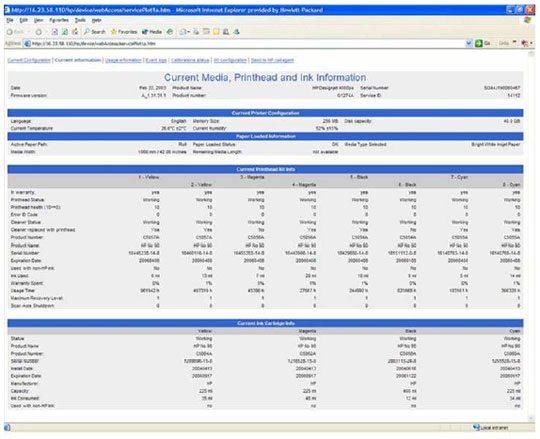Show History using the toolbar icon
540x439 pixels.
point(169,32)
